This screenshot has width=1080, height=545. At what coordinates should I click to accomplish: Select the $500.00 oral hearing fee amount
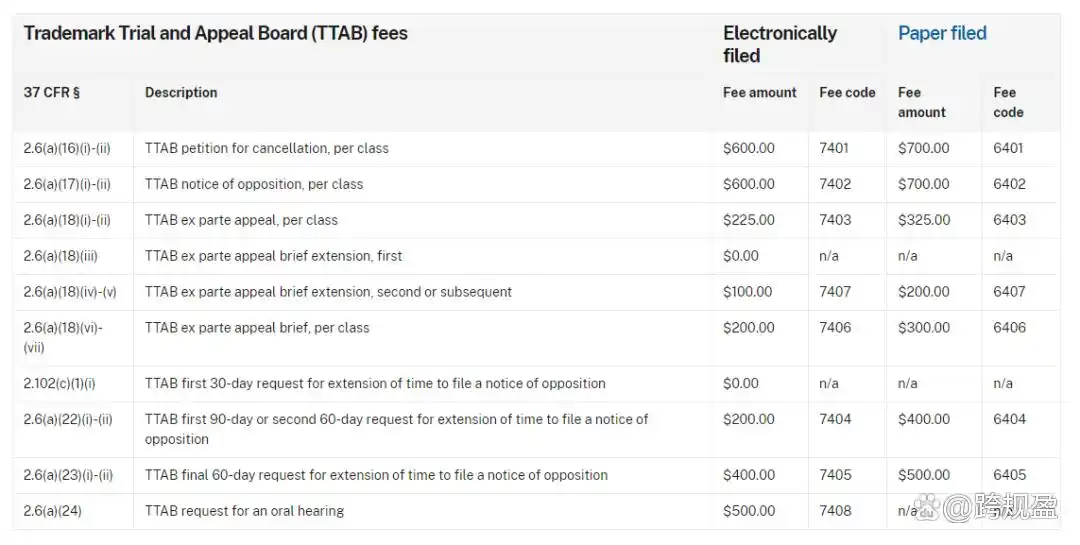coord(748,511)
